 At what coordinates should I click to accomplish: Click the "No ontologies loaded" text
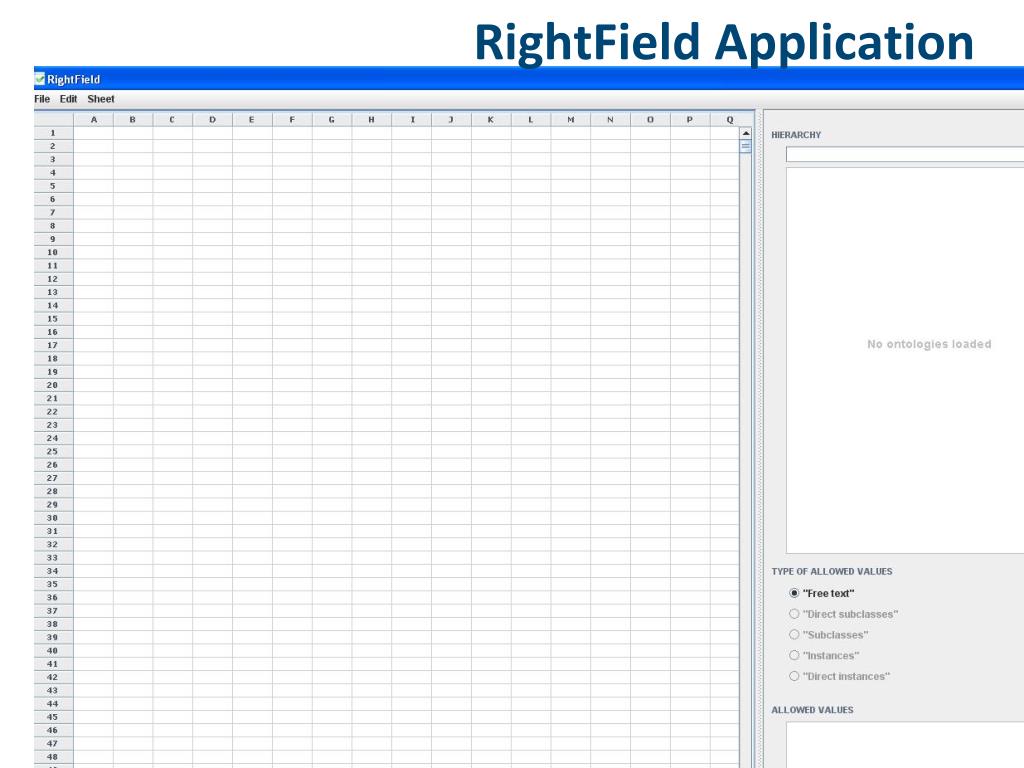click(929, 344)
